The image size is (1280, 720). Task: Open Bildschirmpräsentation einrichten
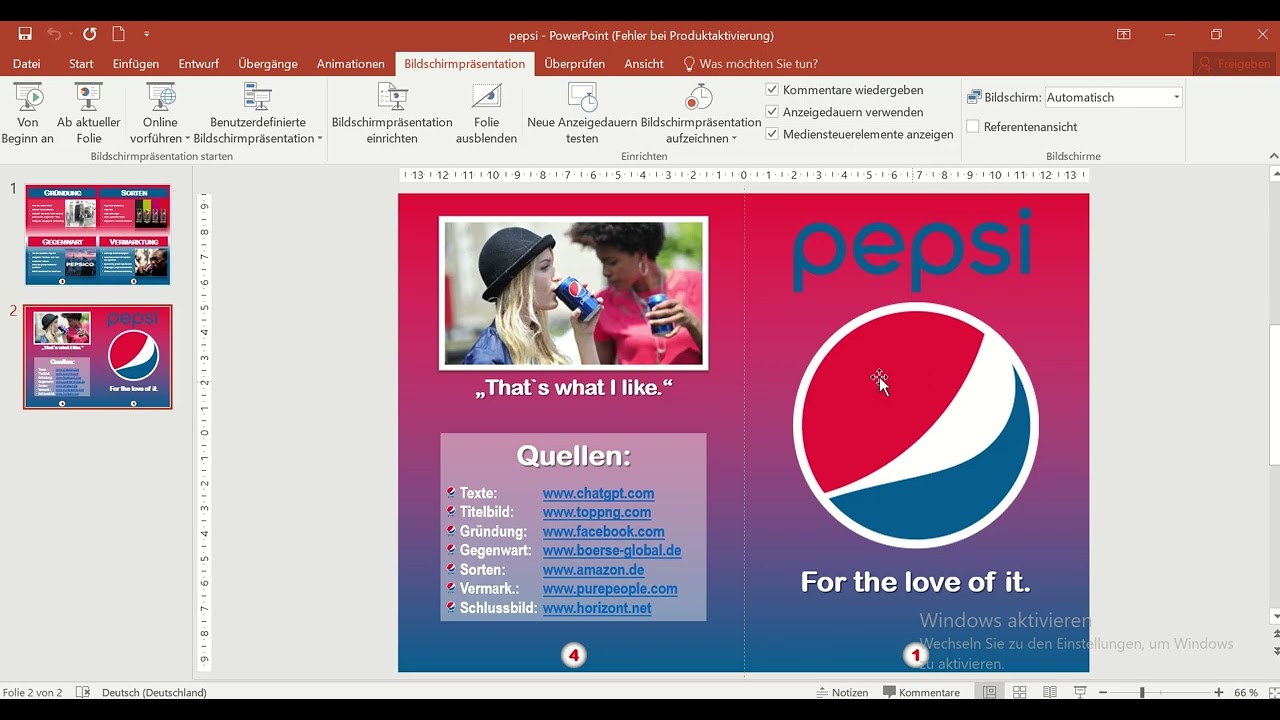392,114
